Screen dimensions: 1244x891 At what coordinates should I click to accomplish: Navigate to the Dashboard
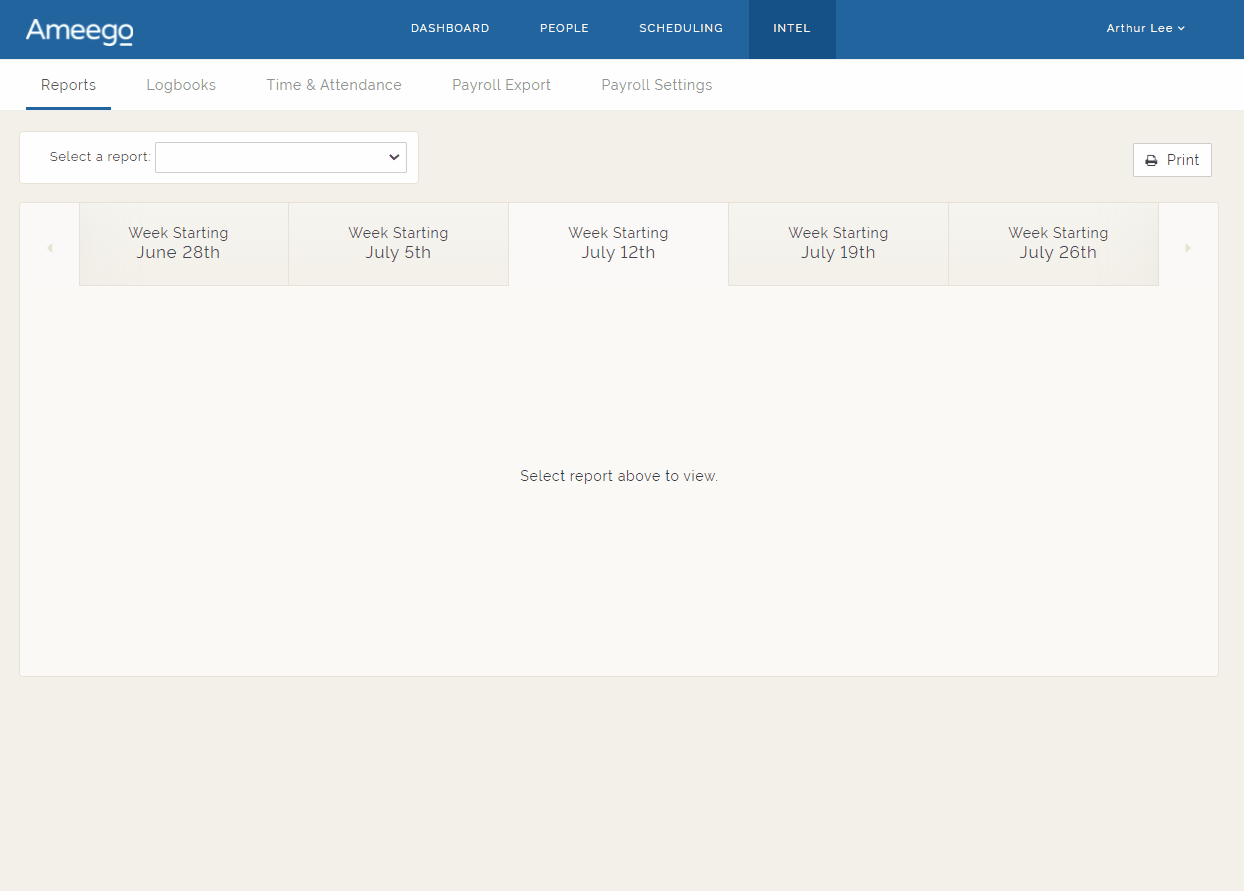point(450,28)
